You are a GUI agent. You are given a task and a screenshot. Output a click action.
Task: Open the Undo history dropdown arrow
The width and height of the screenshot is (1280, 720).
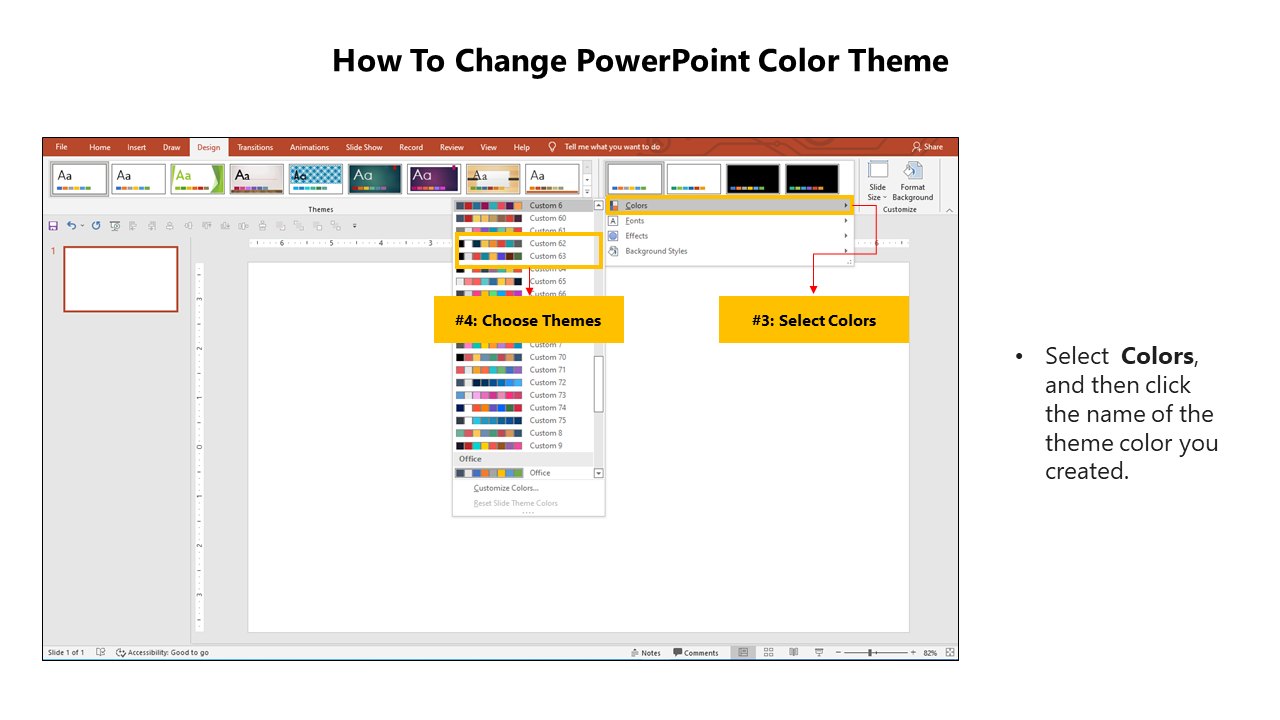coord(82,226)
